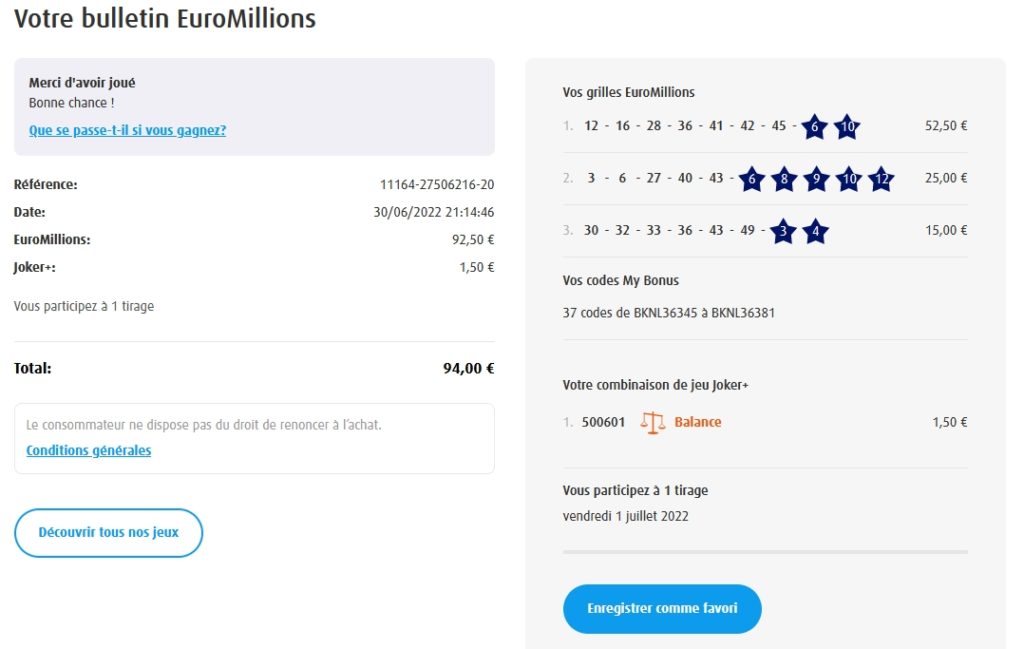This screenshot has width=1024, height=649.
Task: Save ticket with 'Enregistrer comme favori' button
Action: [x=662, y=608]
